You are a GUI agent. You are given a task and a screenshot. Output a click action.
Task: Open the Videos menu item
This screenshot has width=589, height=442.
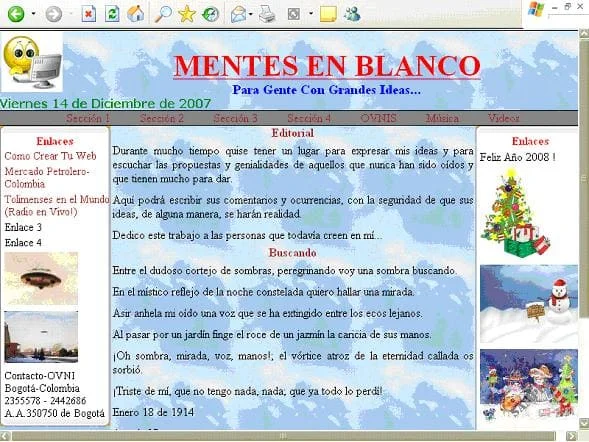504,118
